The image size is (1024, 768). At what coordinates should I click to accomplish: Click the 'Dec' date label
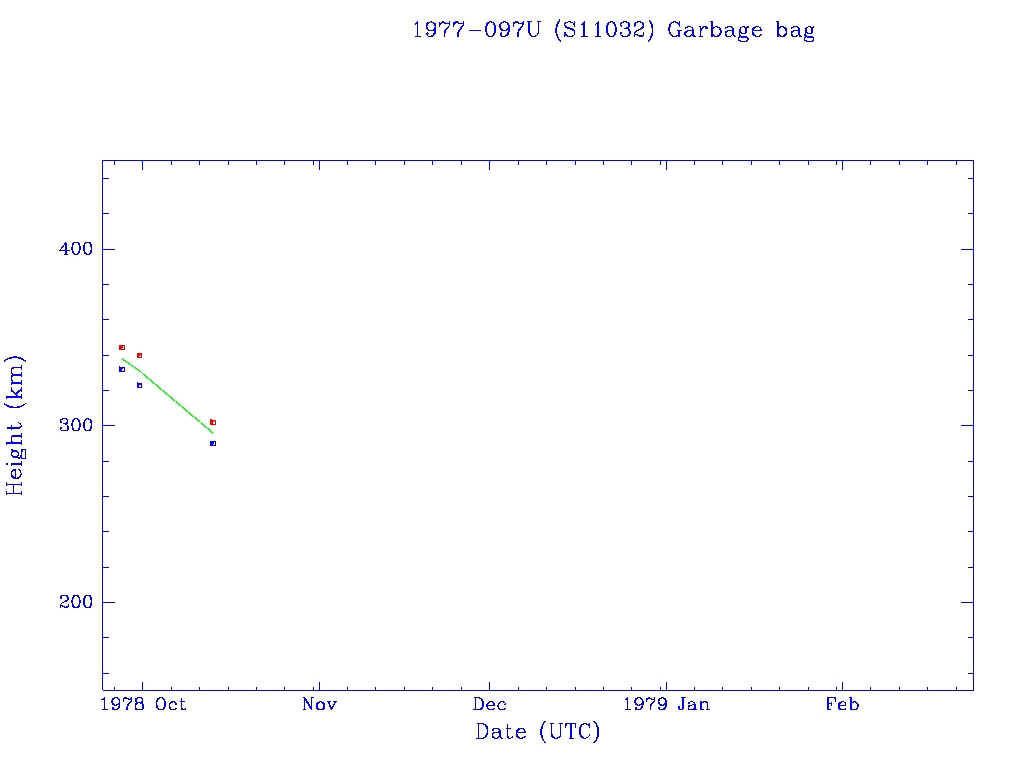coord(490,705)
